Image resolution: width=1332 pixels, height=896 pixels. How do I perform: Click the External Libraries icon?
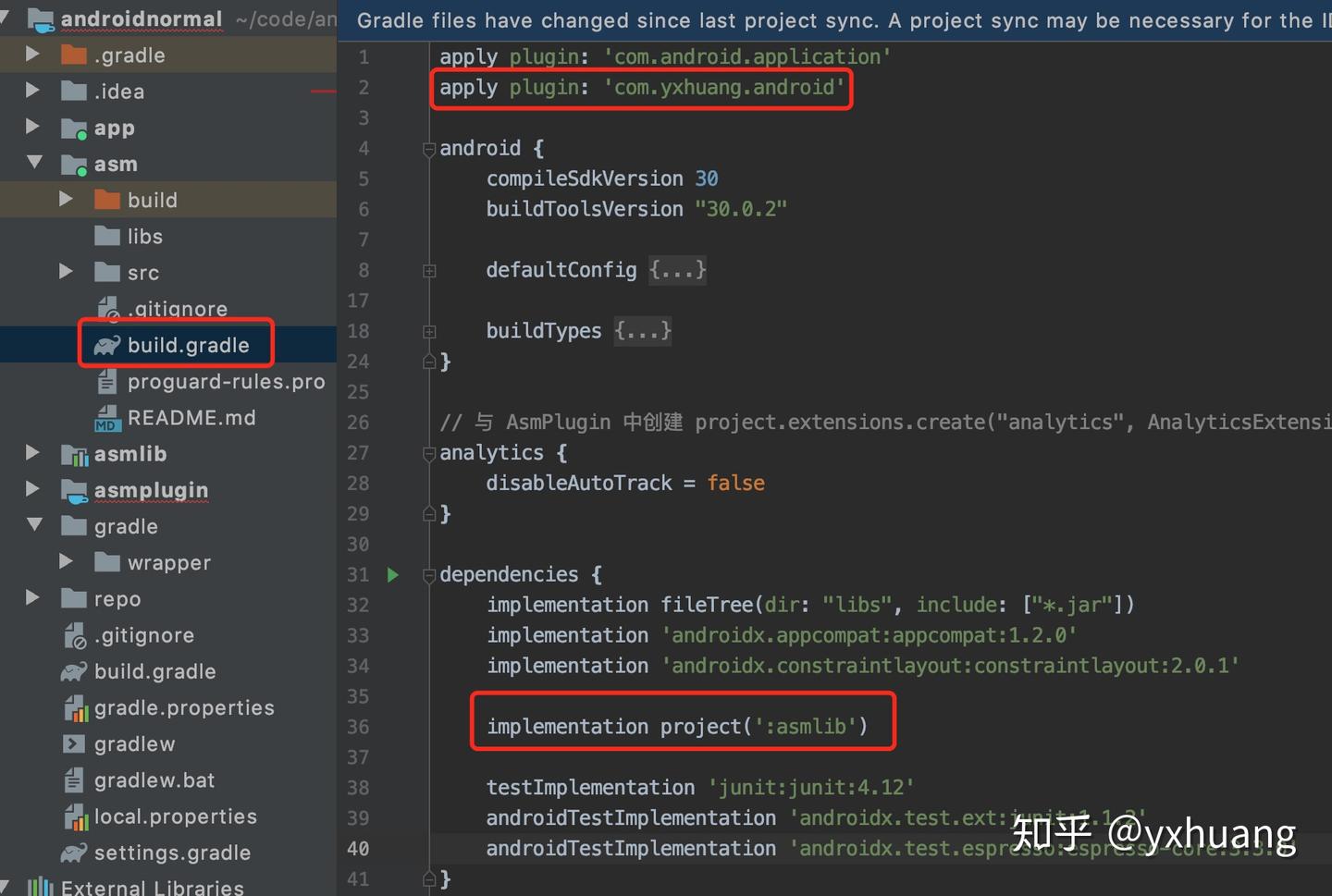(x=41, y=888)
